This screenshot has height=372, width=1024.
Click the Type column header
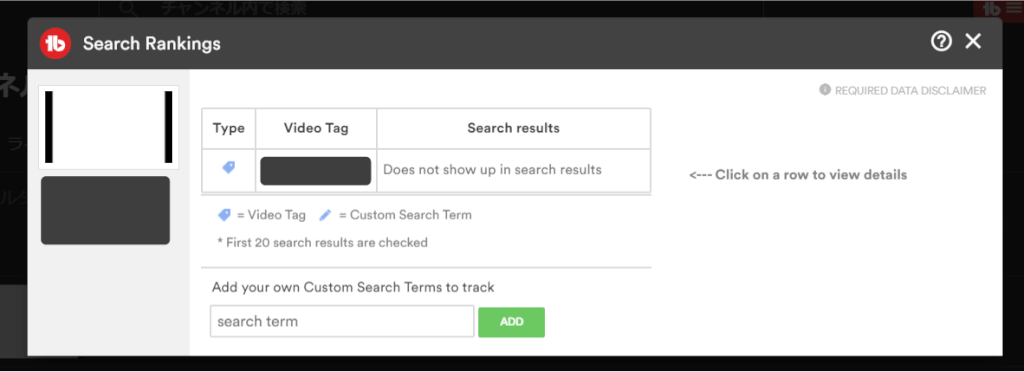click(x=229, y=128)
